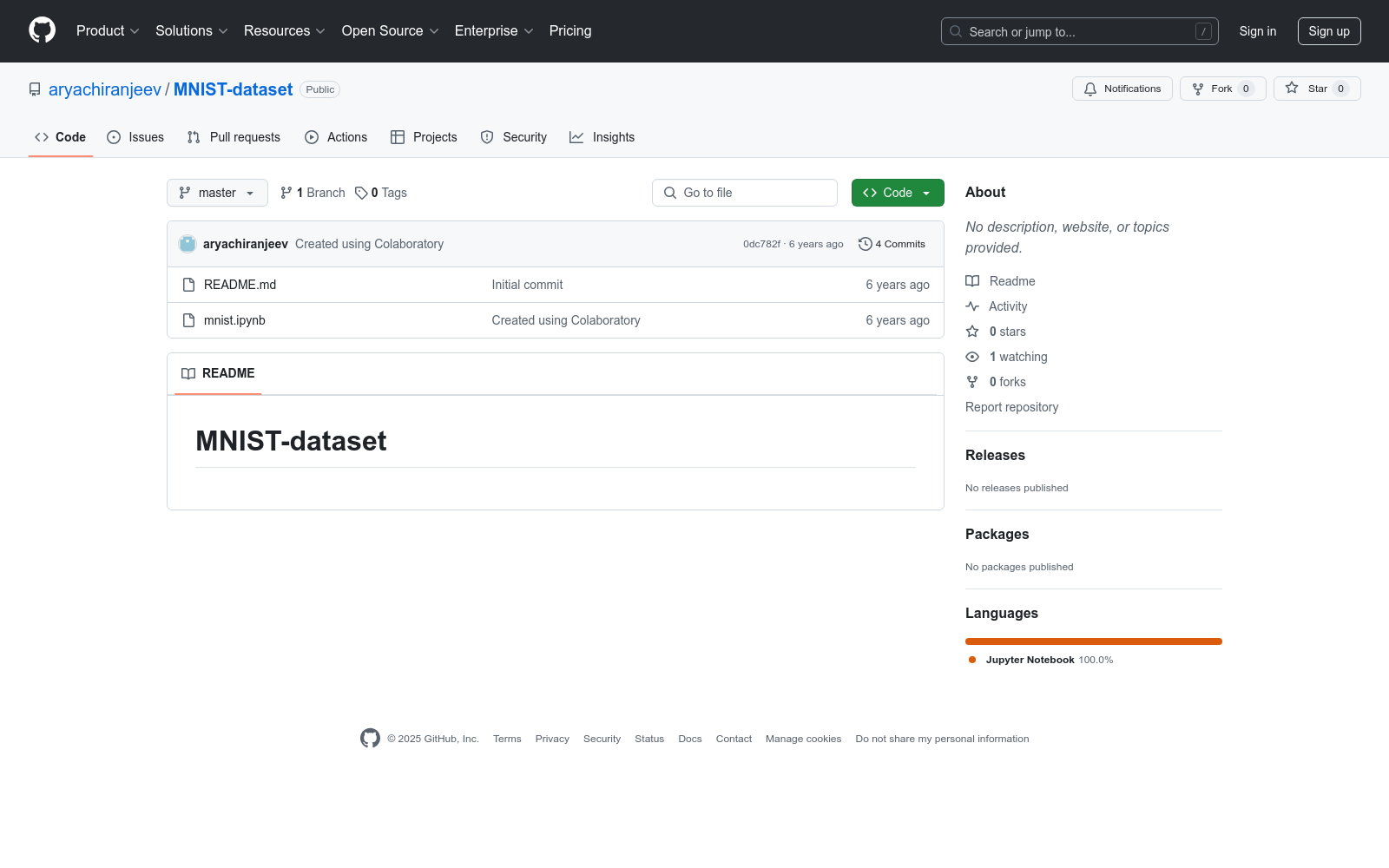Expand the Product menu
The image size is (1389, 868).
108,30
